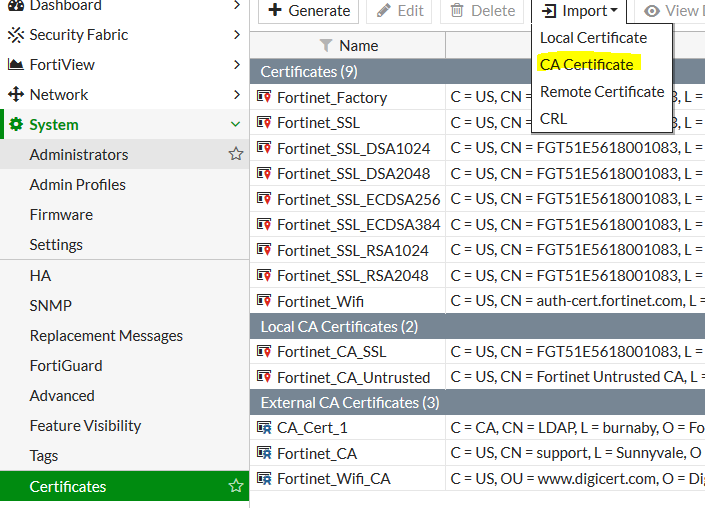Click filter icon in Name column header
Screen dimensions: 705x508
pyautogui.click(x=326, y=45)
